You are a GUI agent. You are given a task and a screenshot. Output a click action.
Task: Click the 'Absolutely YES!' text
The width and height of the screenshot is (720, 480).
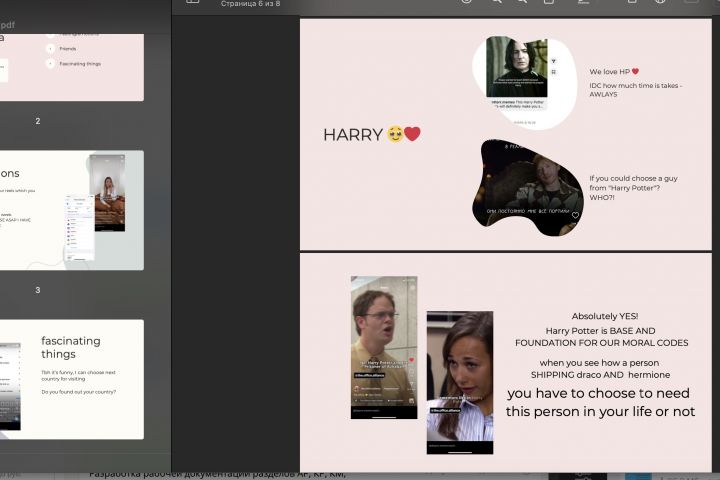(605, 316)
